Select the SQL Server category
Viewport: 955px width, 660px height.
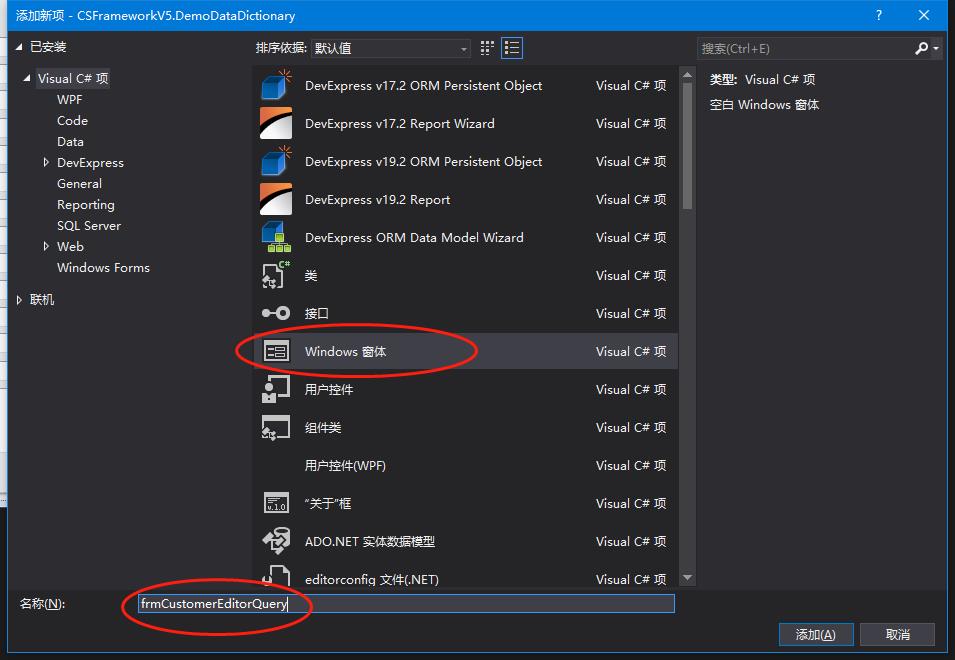89,225
